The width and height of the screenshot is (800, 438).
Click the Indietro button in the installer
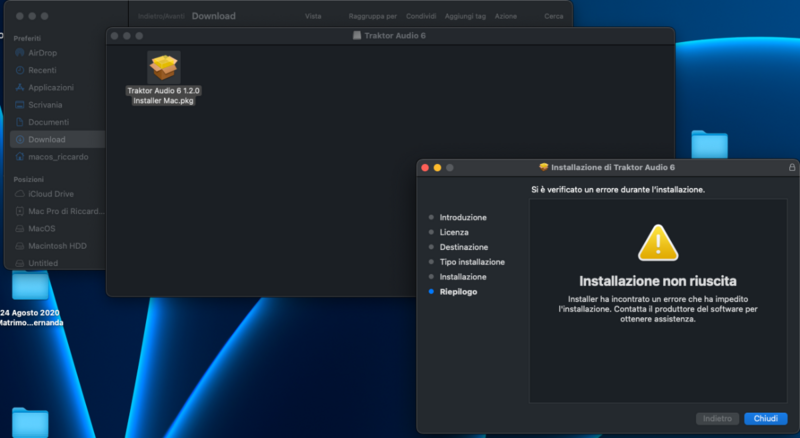pyautogui.click(x=717, y=418)
